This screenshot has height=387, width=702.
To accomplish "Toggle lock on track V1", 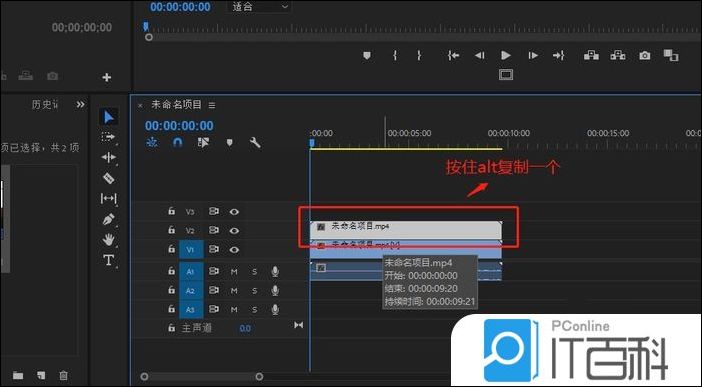I will [x=171, y=249].
